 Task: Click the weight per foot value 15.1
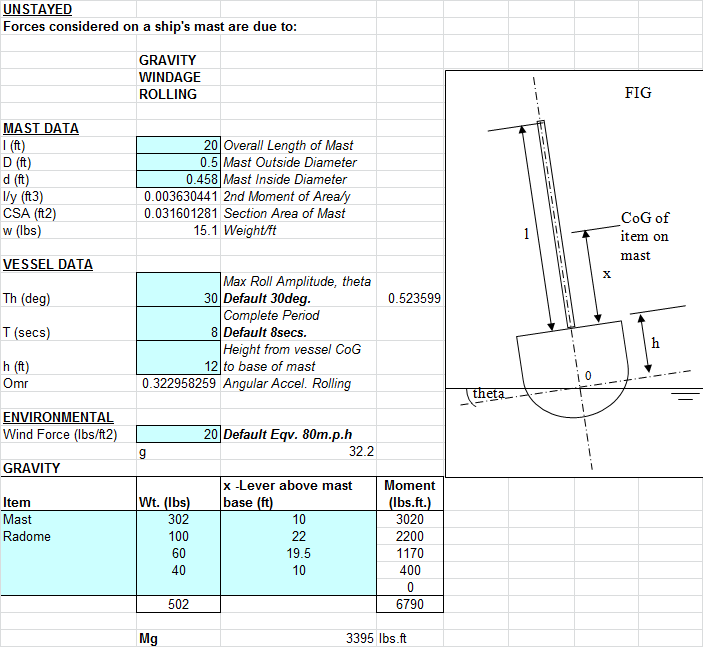[x=205, y=230]
